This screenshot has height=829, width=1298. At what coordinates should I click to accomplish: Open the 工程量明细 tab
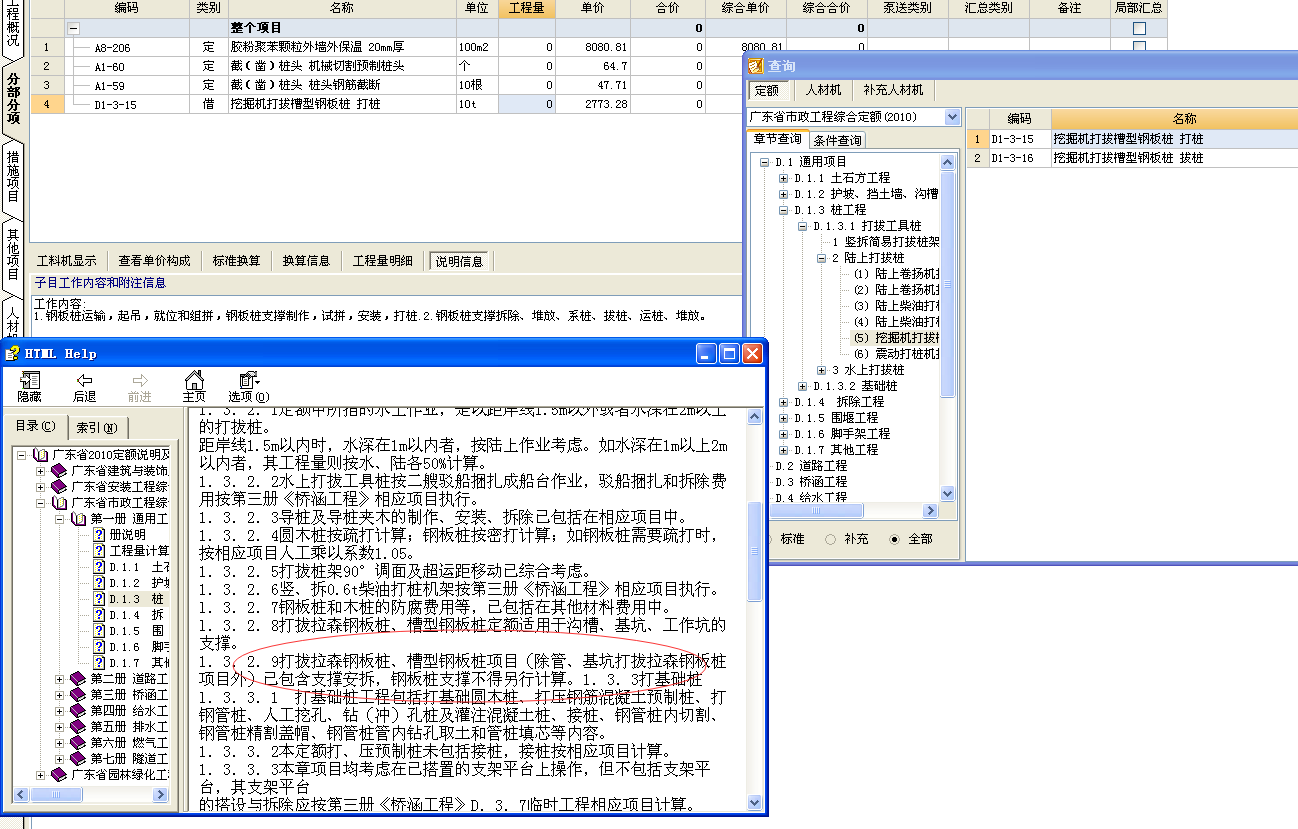[383, 261]
